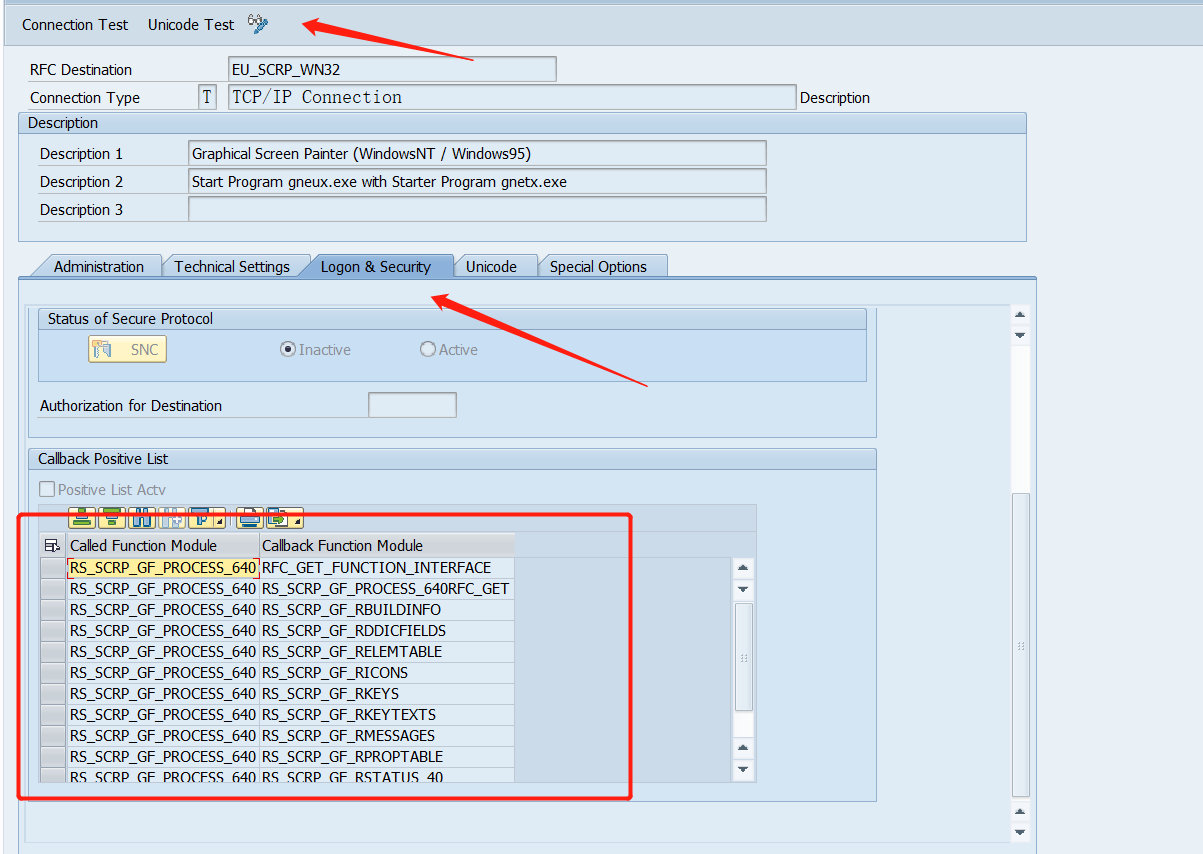Screen dimensions: 1203x854
Task: Click the SNC icon button under Status of Secure Protocol
Action: 127,349
